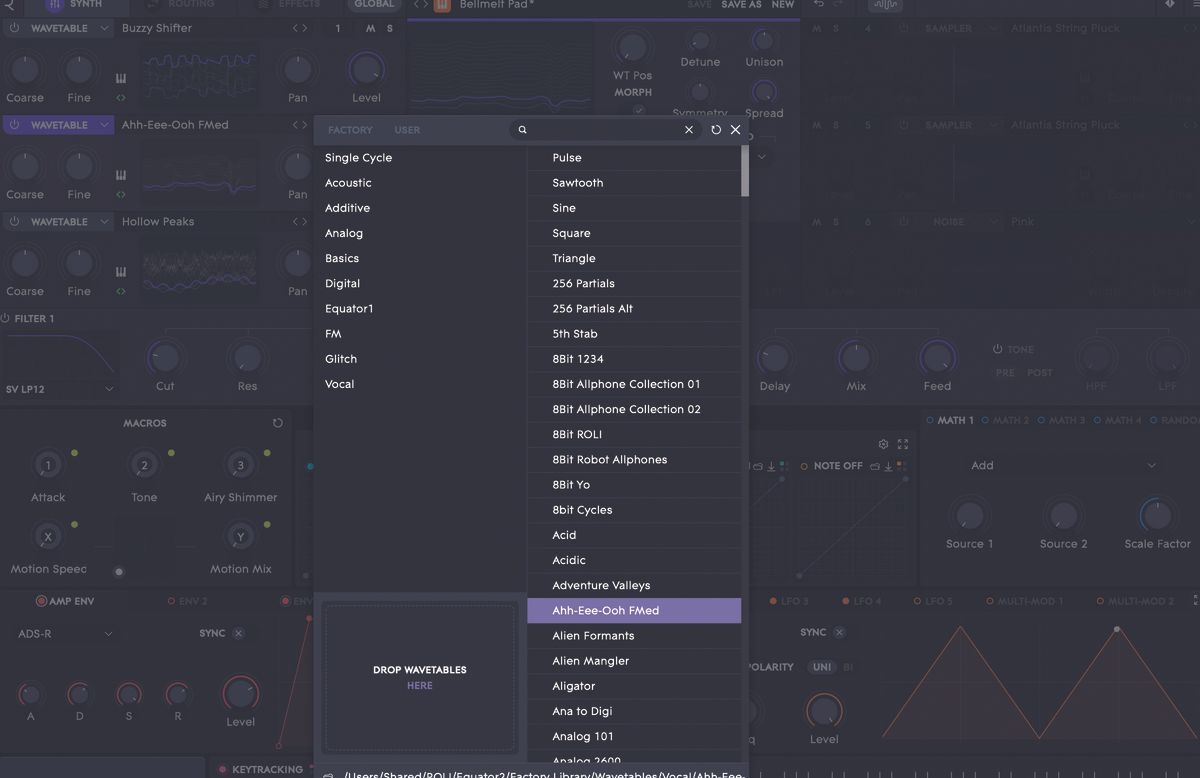The width and height of the screenshot is (1200, 778).
Task: Click the Bellmelt Pad preset icon in the header
Action: (x=441, y=5)
